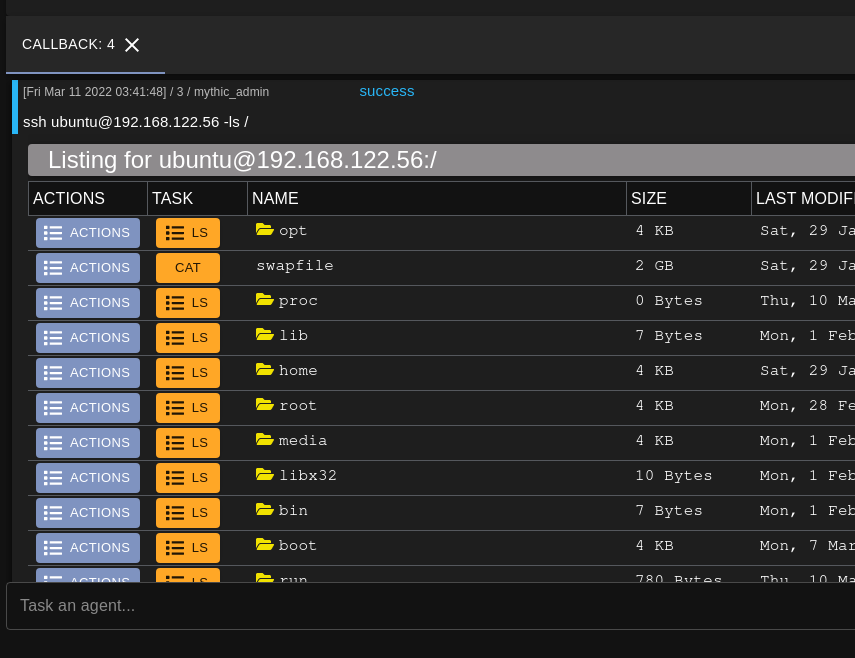855x658 pixels.
Task: Open the home folder icon
Action: [264, 370]
